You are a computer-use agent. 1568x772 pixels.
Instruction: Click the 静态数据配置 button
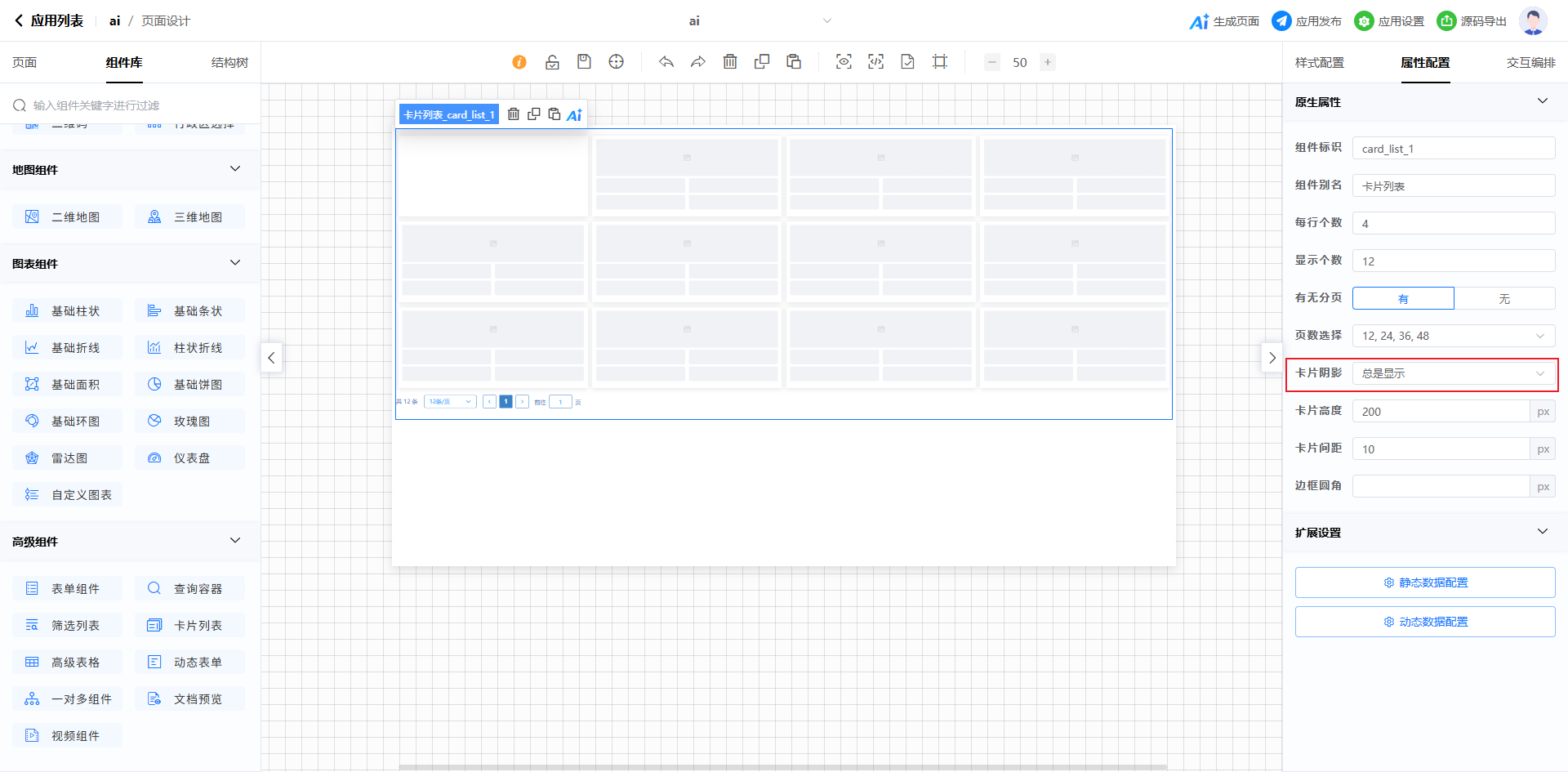(1425, 582)
